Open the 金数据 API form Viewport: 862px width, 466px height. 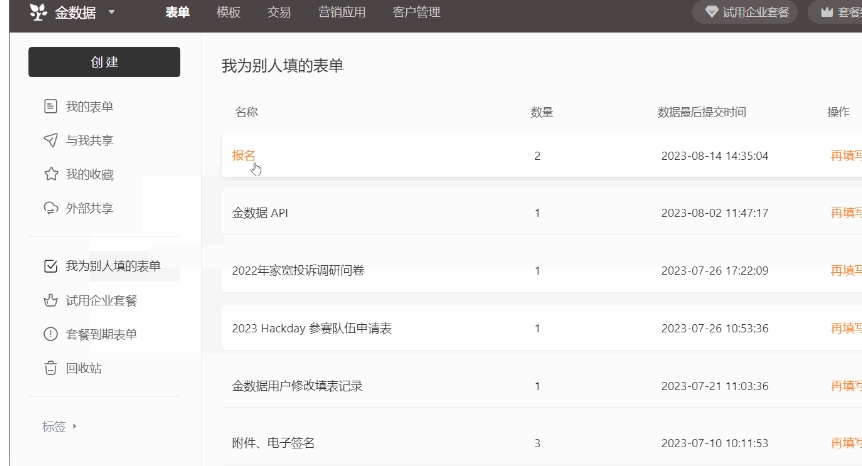tap(260, 213)
